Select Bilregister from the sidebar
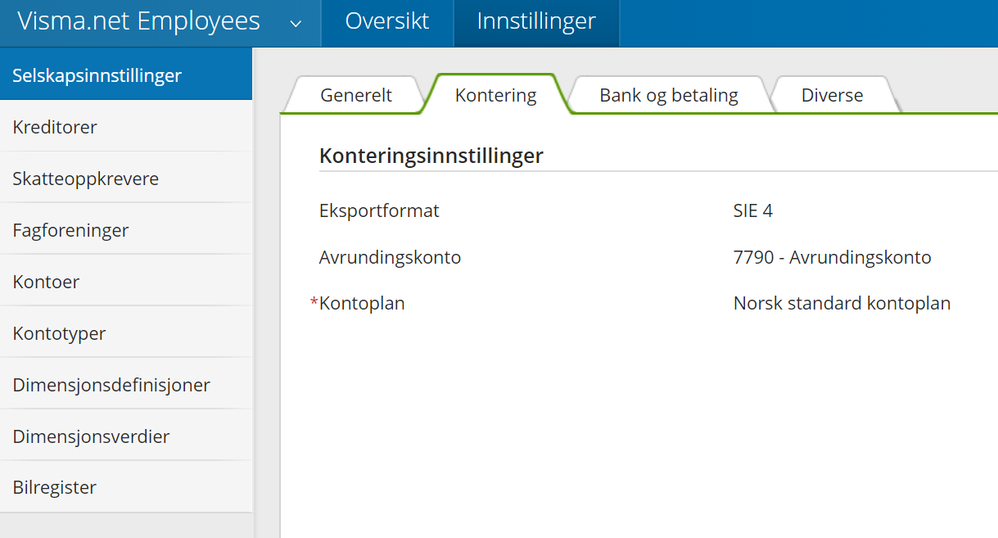 [55, 488]
